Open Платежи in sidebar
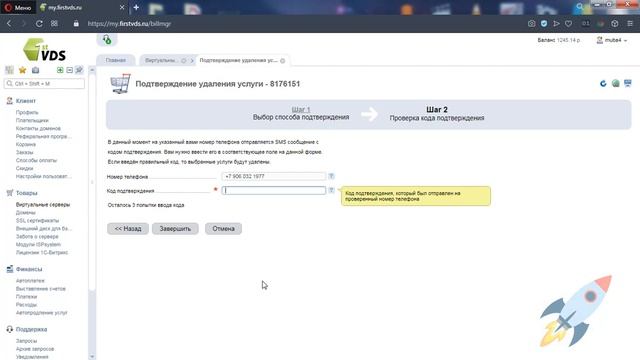 point(27,297)
